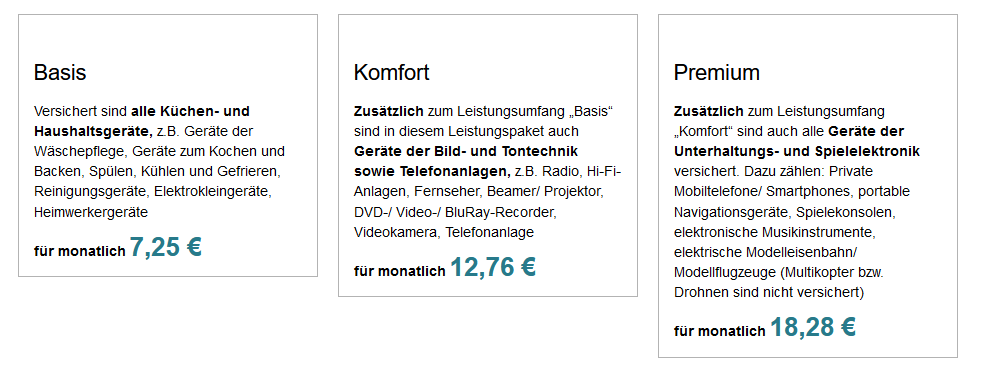Image resolution: width=981 pixels, height=383 pixels.
Task: Click 'für monatlich' label in Komfort card
Action: (400, 272)
